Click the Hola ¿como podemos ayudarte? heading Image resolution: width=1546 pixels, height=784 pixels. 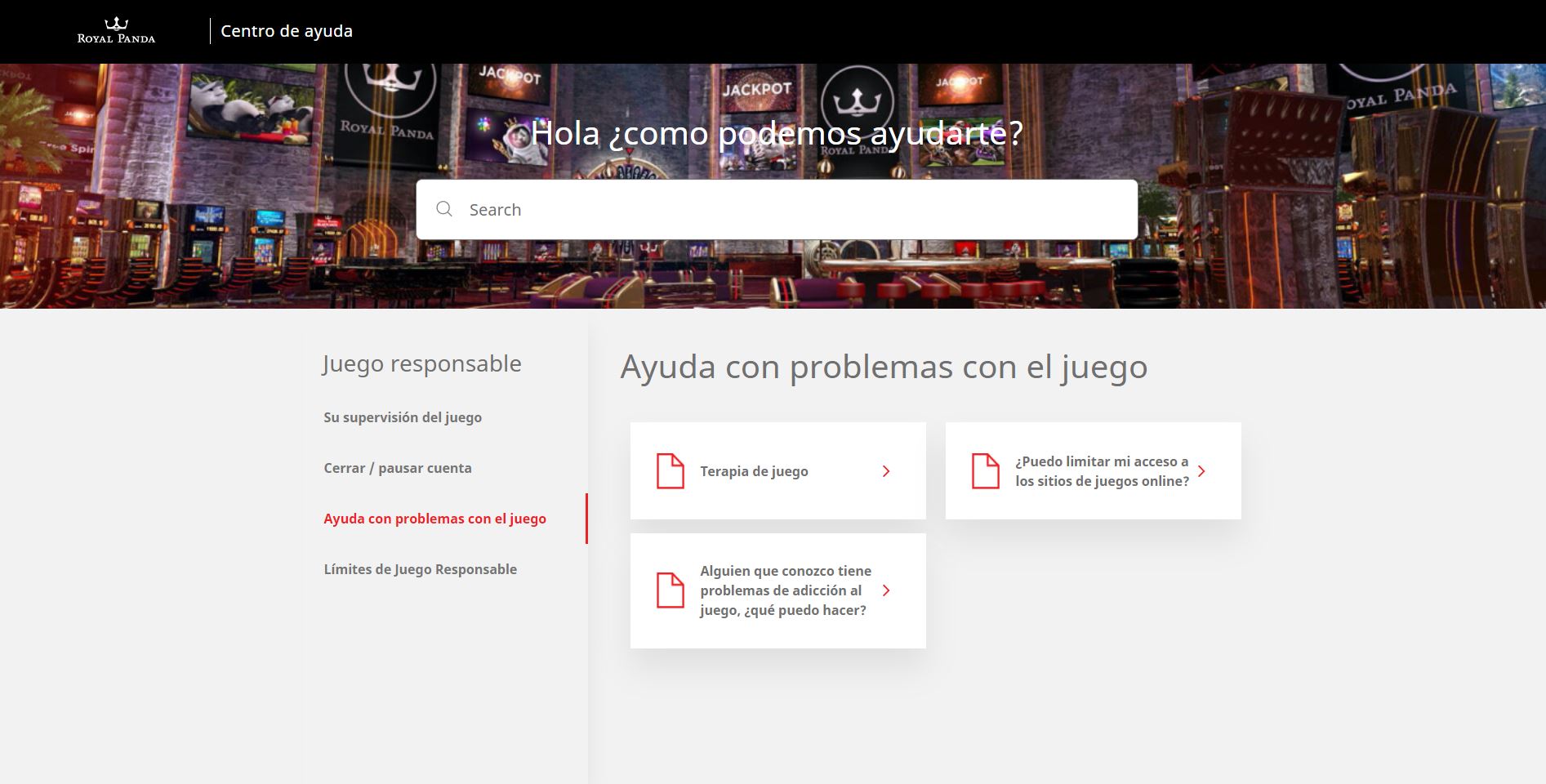pos(777,132)
